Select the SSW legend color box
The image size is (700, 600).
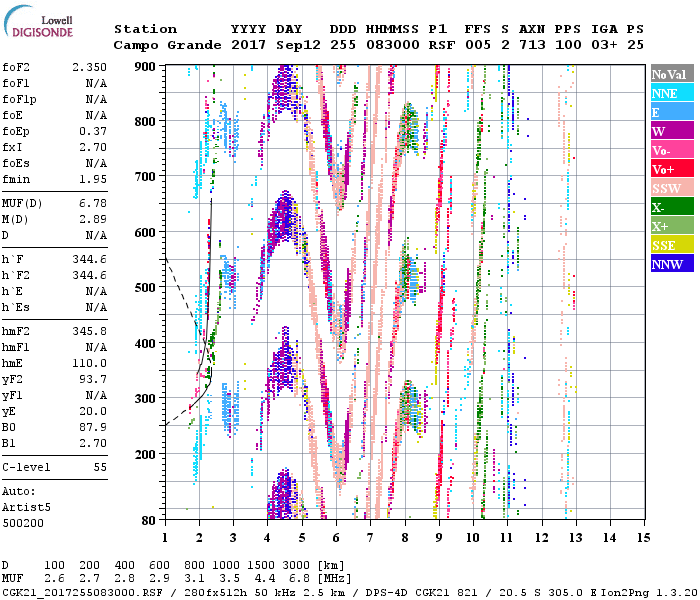(672, 188)
